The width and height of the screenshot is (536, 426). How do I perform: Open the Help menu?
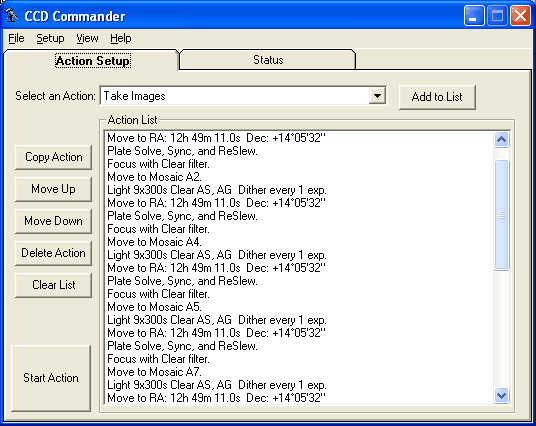(121, 38)
